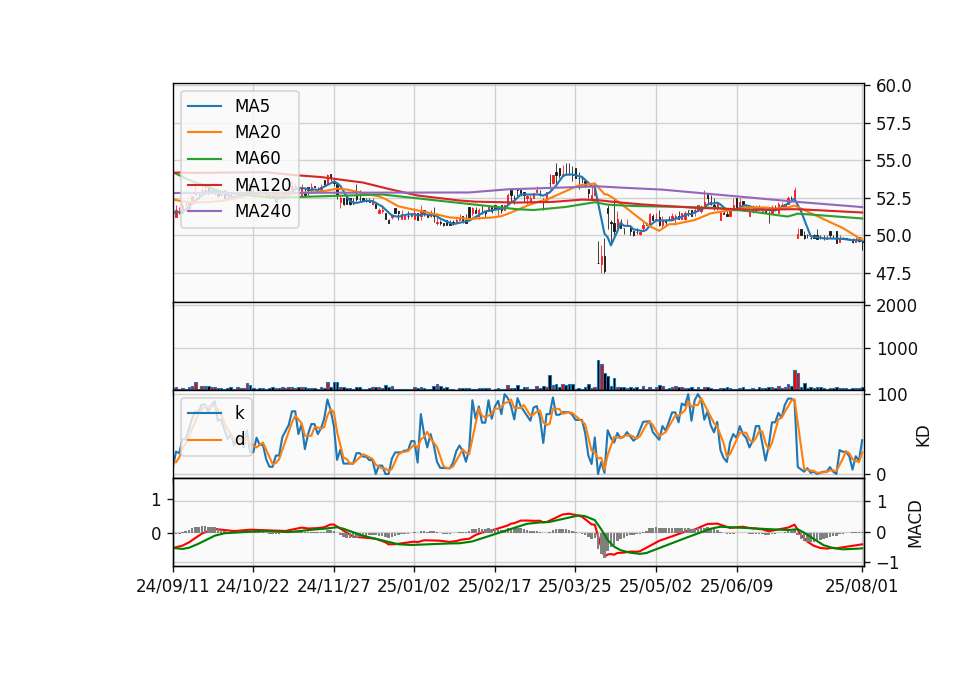The height and width of the screenshot is (690, 960).
Task: Click the 25/06/09 date axis label
Action: click(x=737, y=586)
